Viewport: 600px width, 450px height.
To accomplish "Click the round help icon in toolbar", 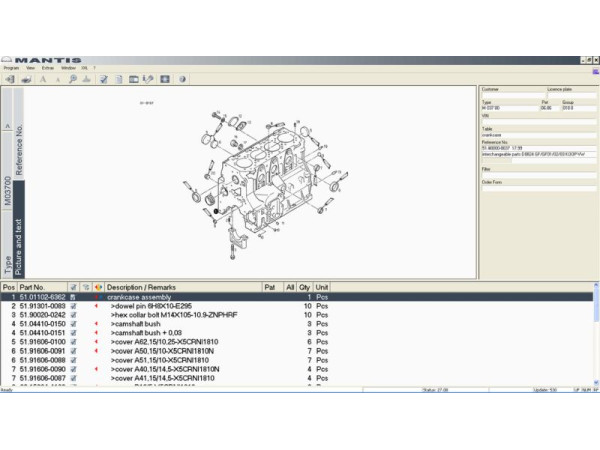I will 183,78.
